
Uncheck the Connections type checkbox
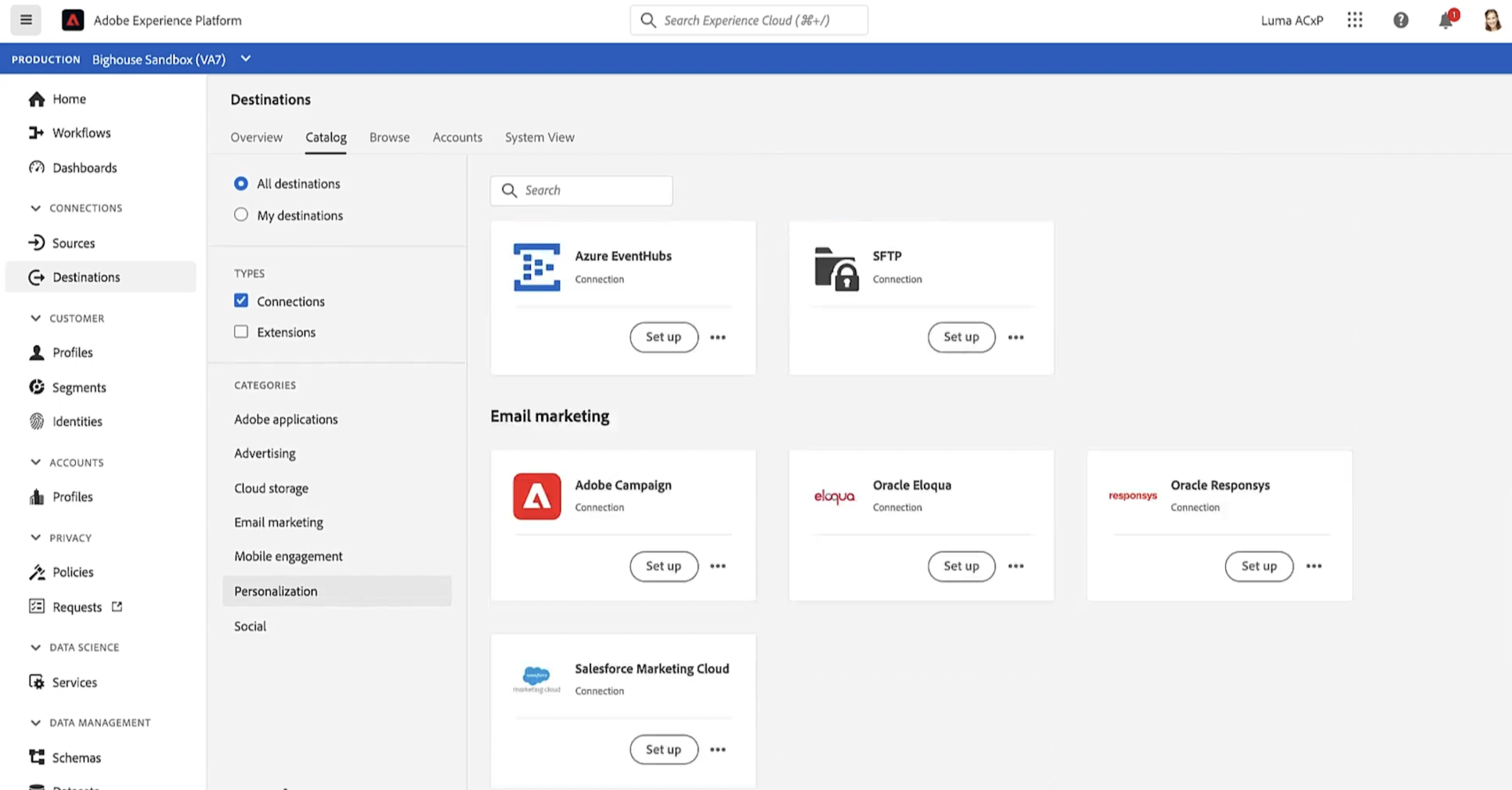(241, 301)
